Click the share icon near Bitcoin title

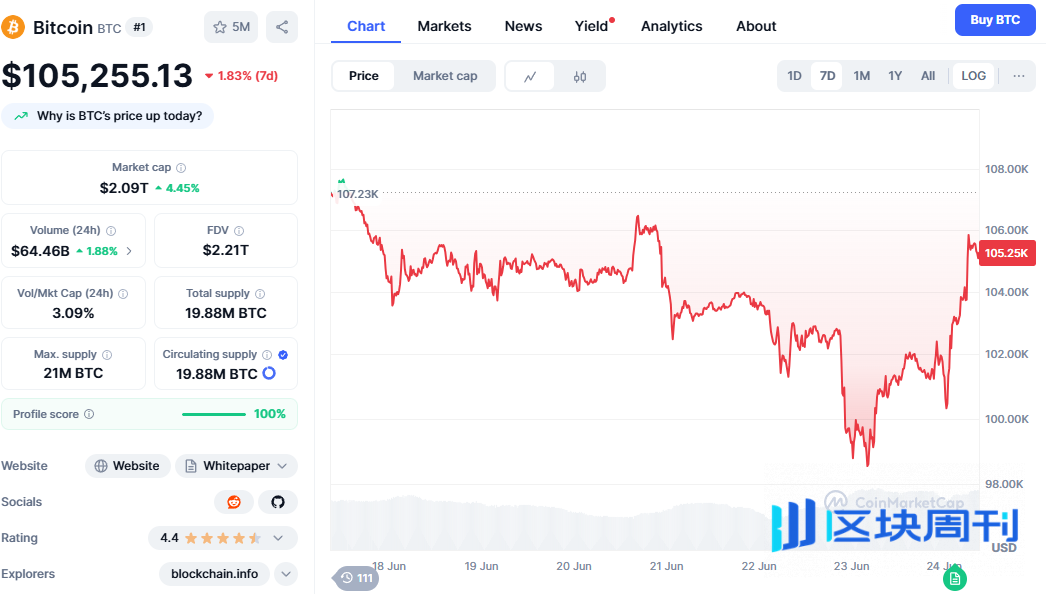coord(282,27)
